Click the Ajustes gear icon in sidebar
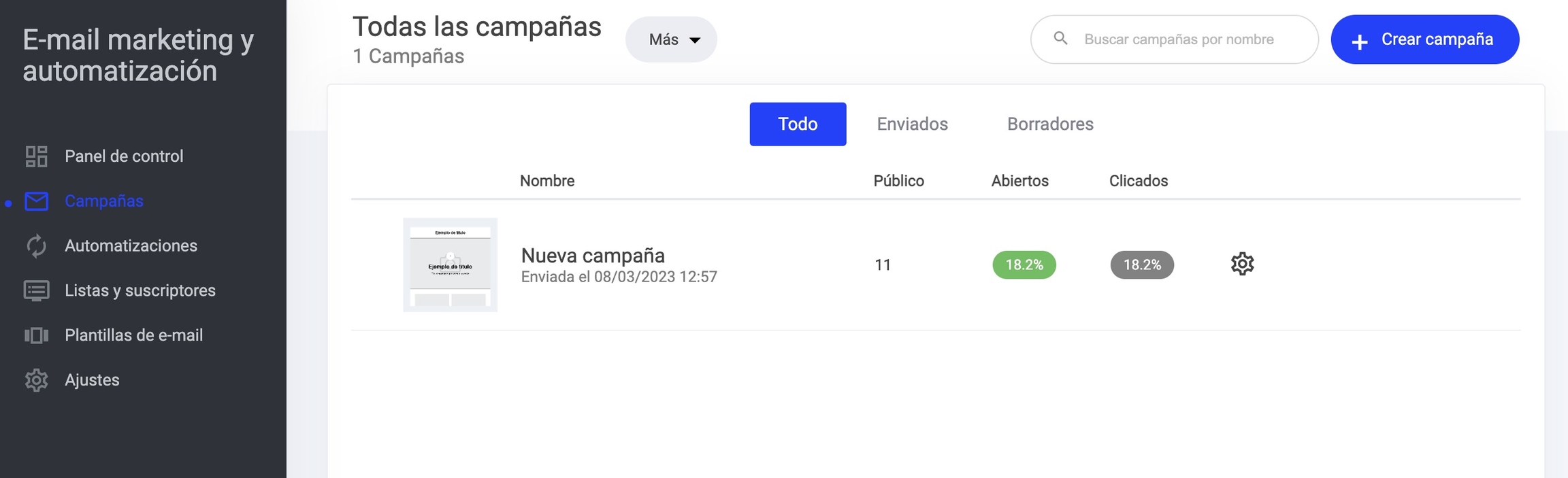This screenshot has height=478, width=1568. [x=36, y=380]
